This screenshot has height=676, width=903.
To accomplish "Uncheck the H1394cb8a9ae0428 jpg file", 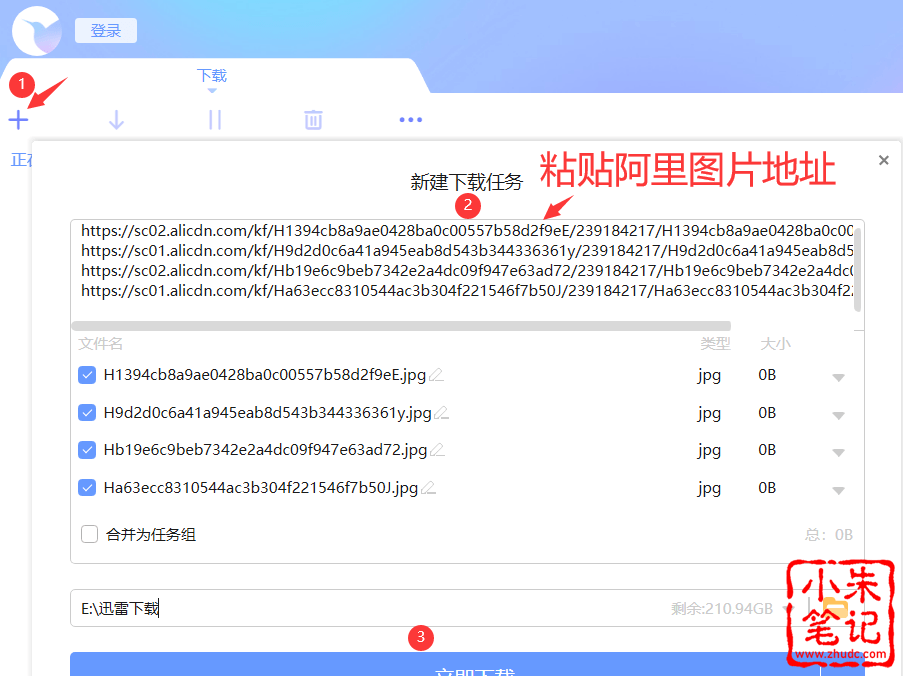I will pos(87,376).
